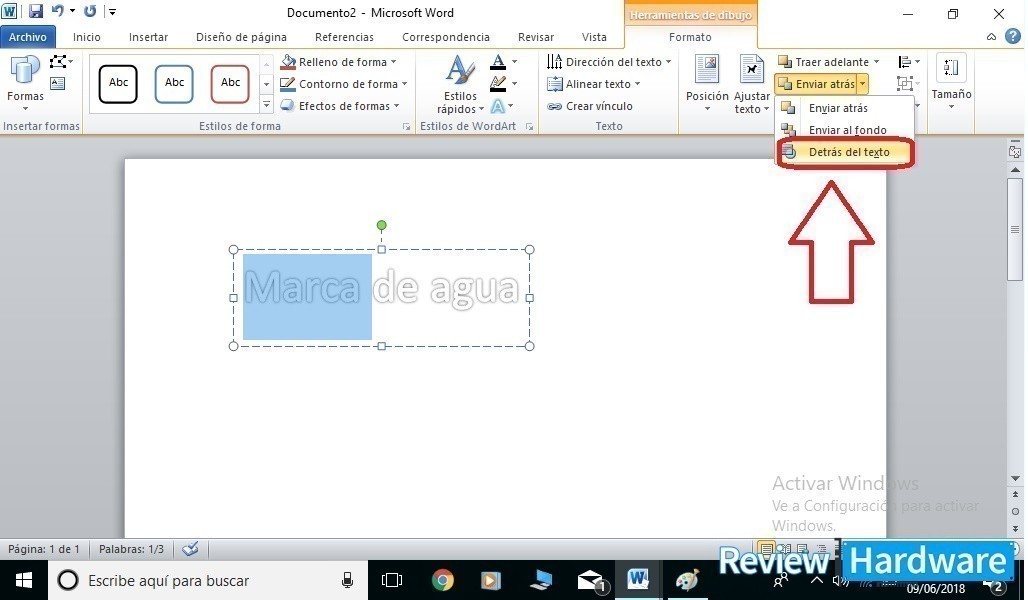The image size is (1028, 600).
Task: Switch to the Insertar tab
Action: pyautogui.click(x=148, y=37)
